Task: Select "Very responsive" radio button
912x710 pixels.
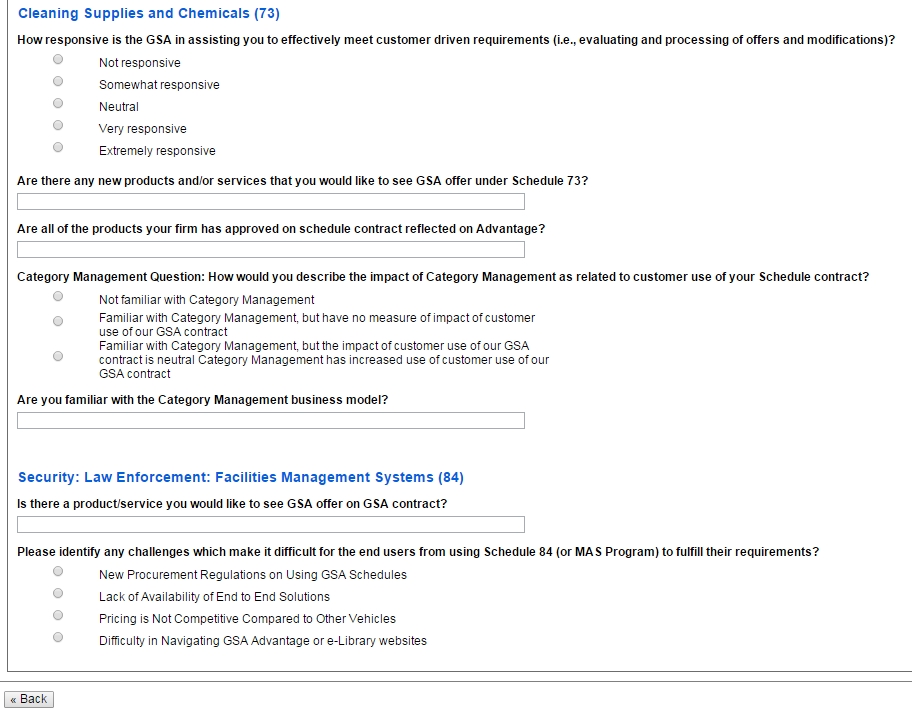Action: point(58,126)
